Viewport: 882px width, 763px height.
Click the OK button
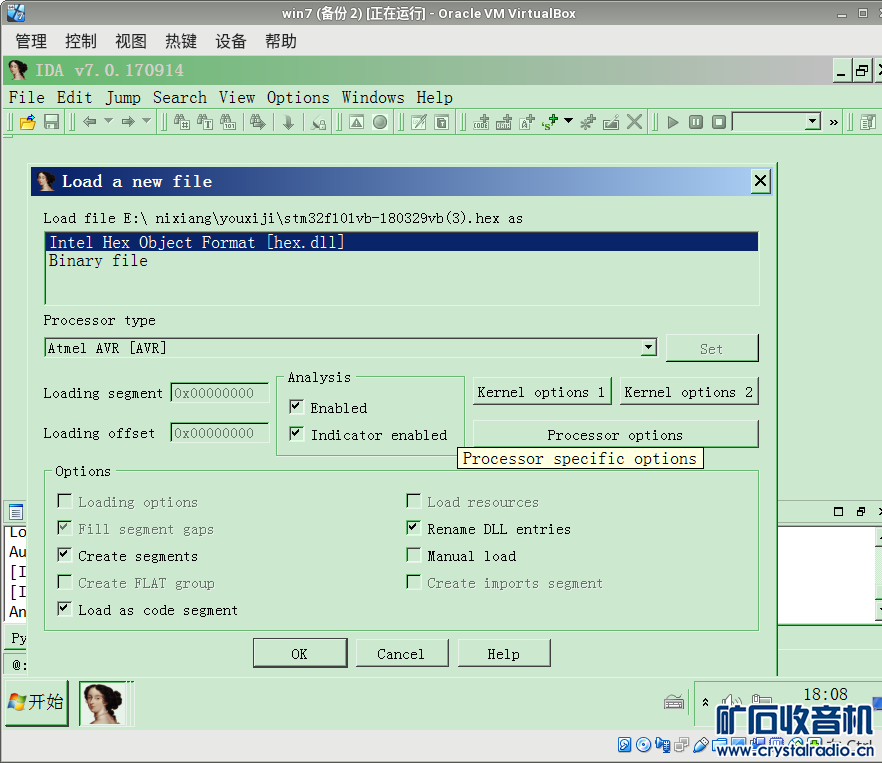tap(300, 653)
